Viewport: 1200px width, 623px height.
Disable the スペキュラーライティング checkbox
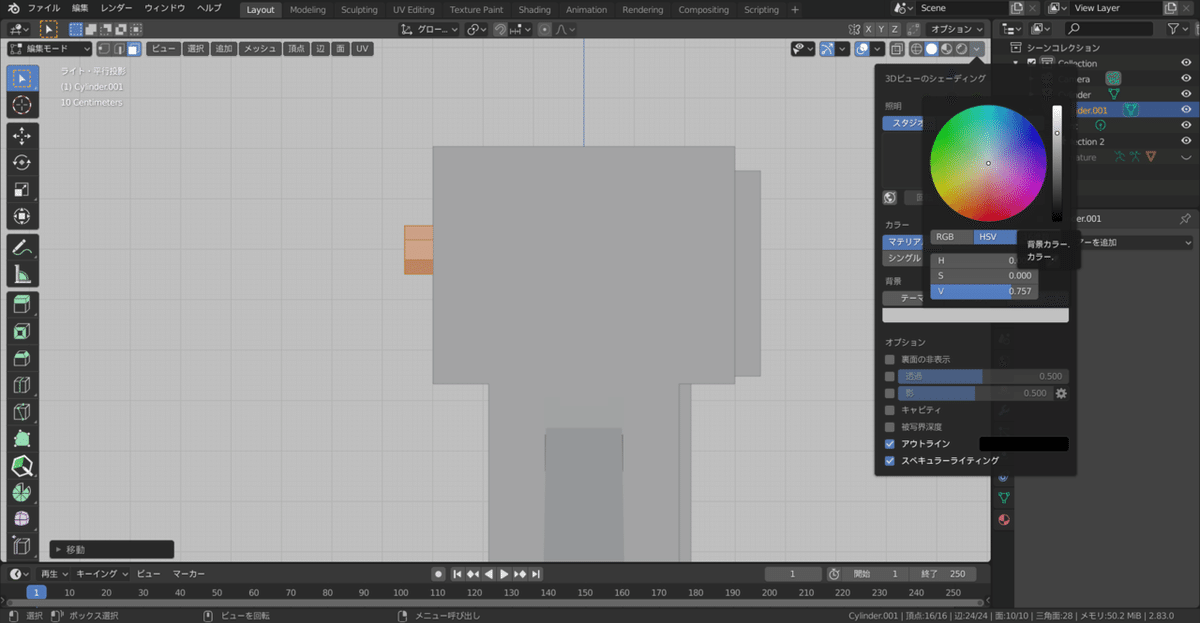890,461
